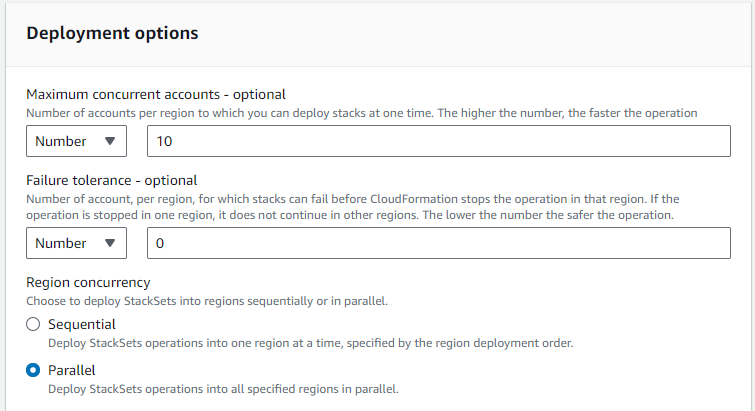Click the Maximum concurrent accounts dropdown arrow
This screenshot has height=411, width=755.
(109, 141)
